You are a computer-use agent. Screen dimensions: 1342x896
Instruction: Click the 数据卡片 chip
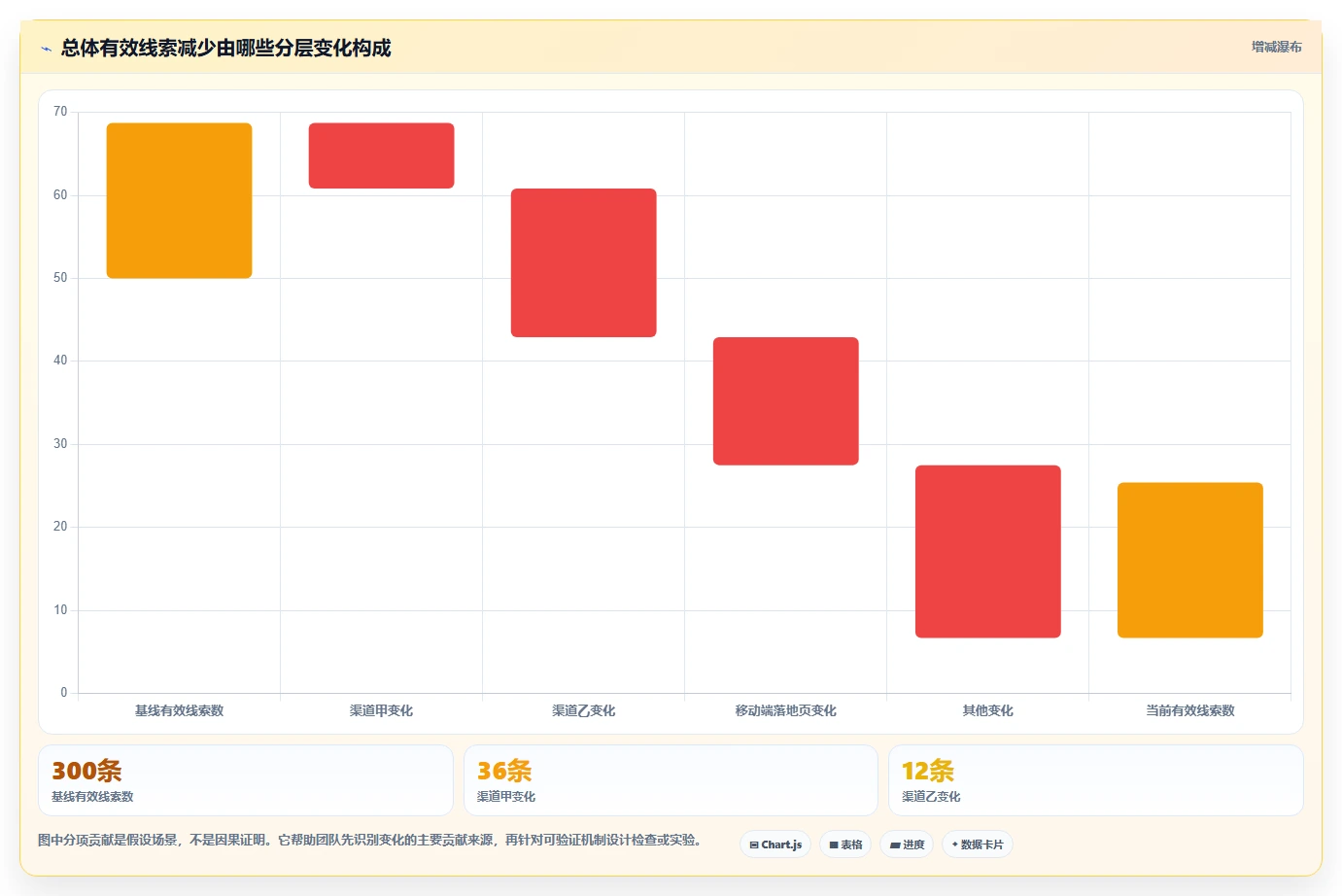(978, 844)
